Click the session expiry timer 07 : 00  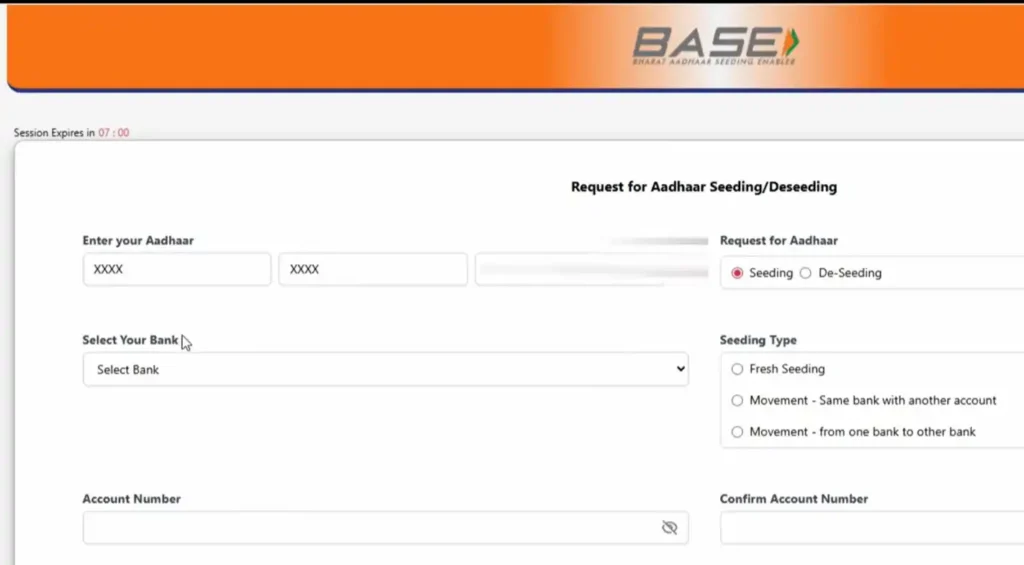[114, 133]
